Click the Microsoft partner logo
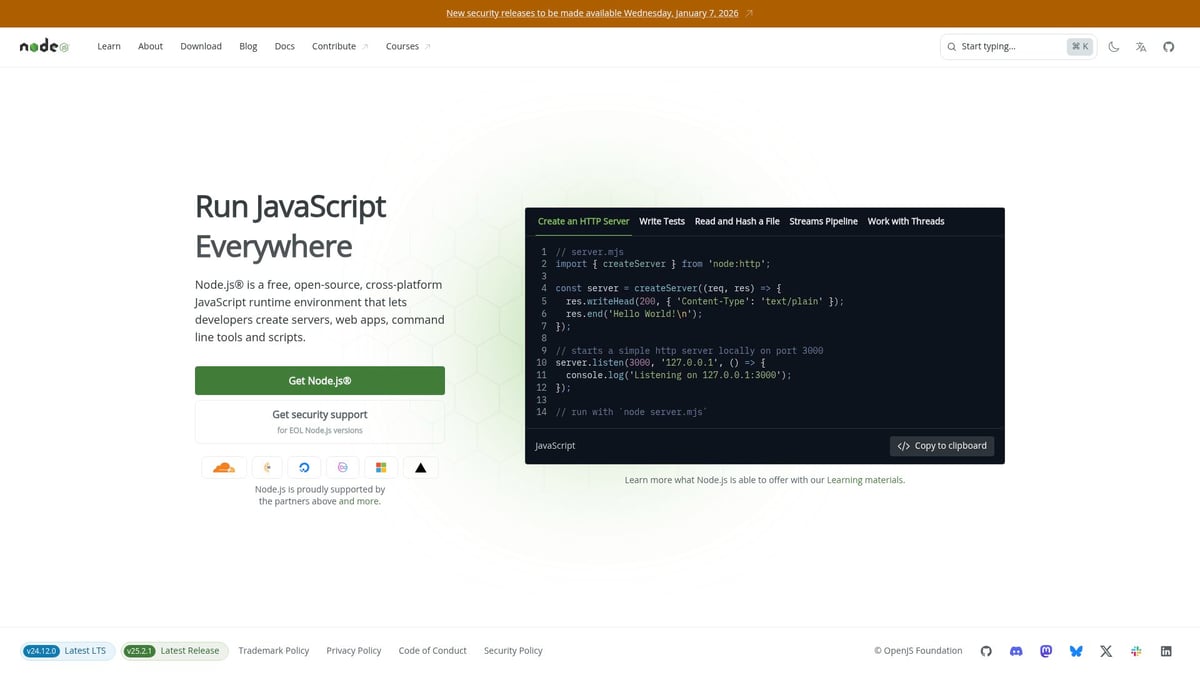 tap(381, 467)
